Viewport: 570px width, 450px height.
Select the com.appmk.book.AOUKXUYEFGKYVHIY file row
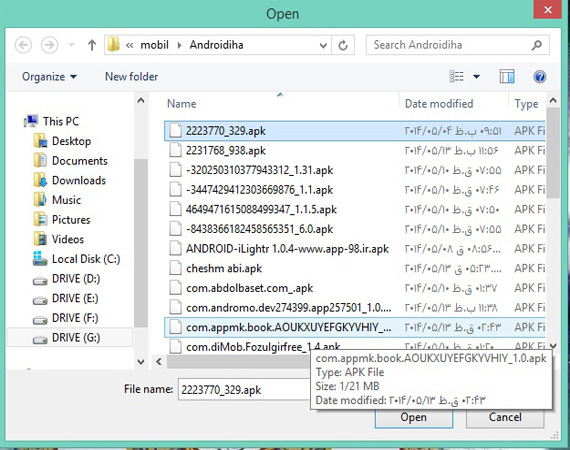(355, 327)
